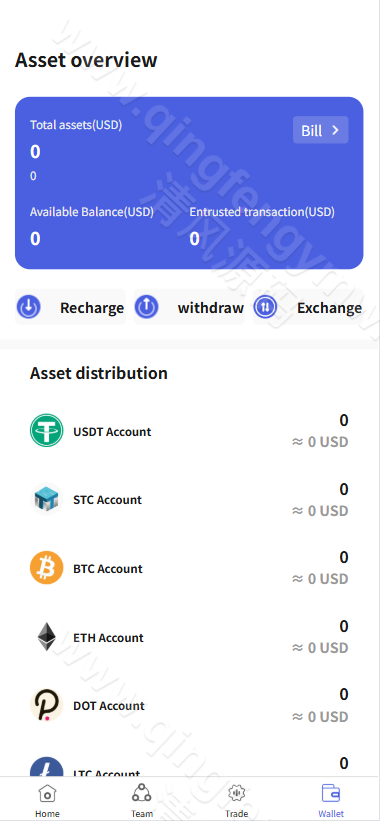Open the ETH Account entry

click(189, 637)
